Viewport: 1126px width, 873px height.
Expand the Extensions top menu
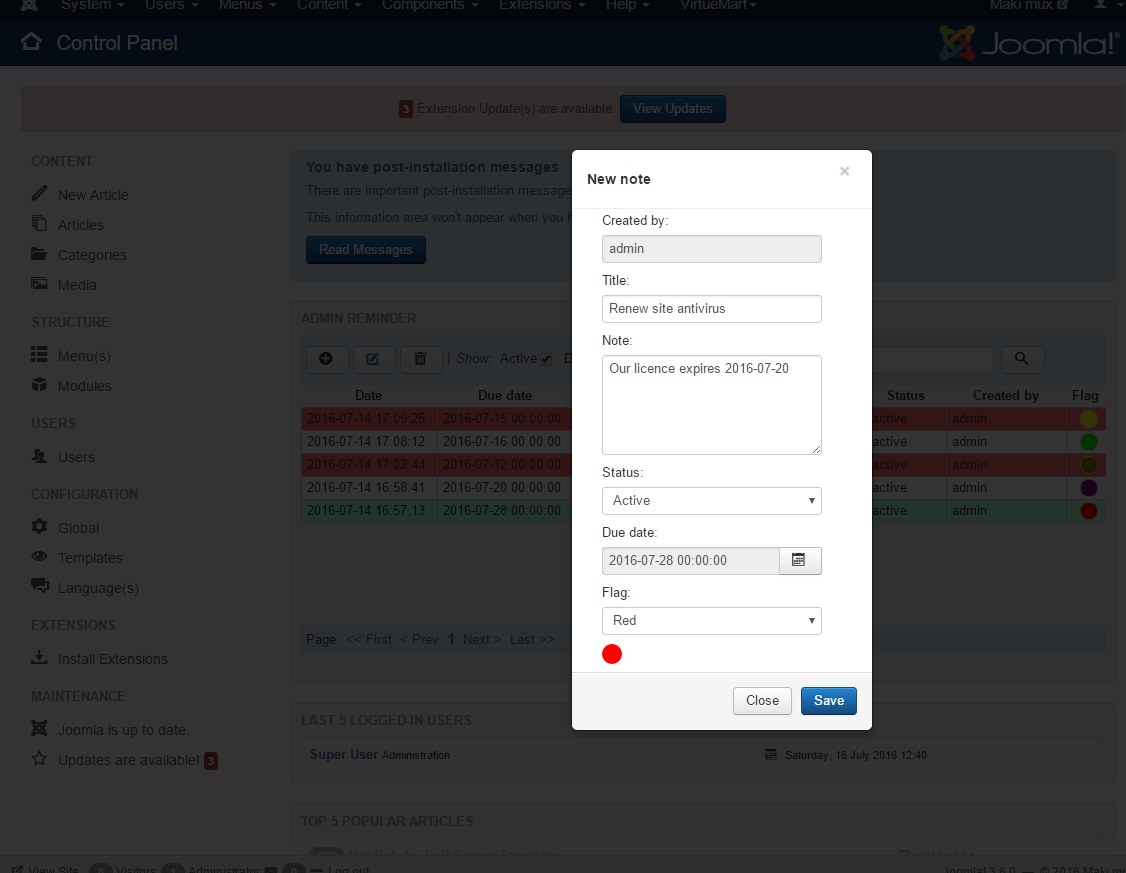pyautogui.click(x=541, y=6)
